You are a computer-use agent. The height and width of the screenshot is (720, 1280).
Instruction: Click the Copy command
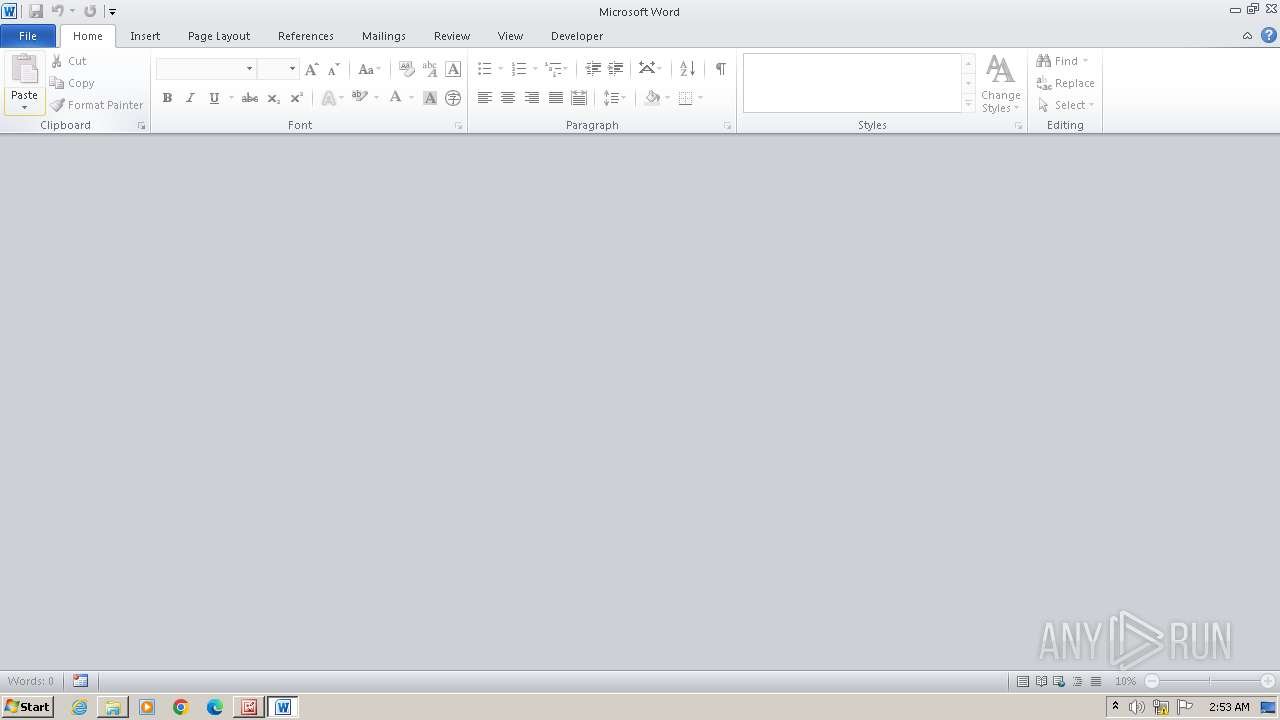72,83
